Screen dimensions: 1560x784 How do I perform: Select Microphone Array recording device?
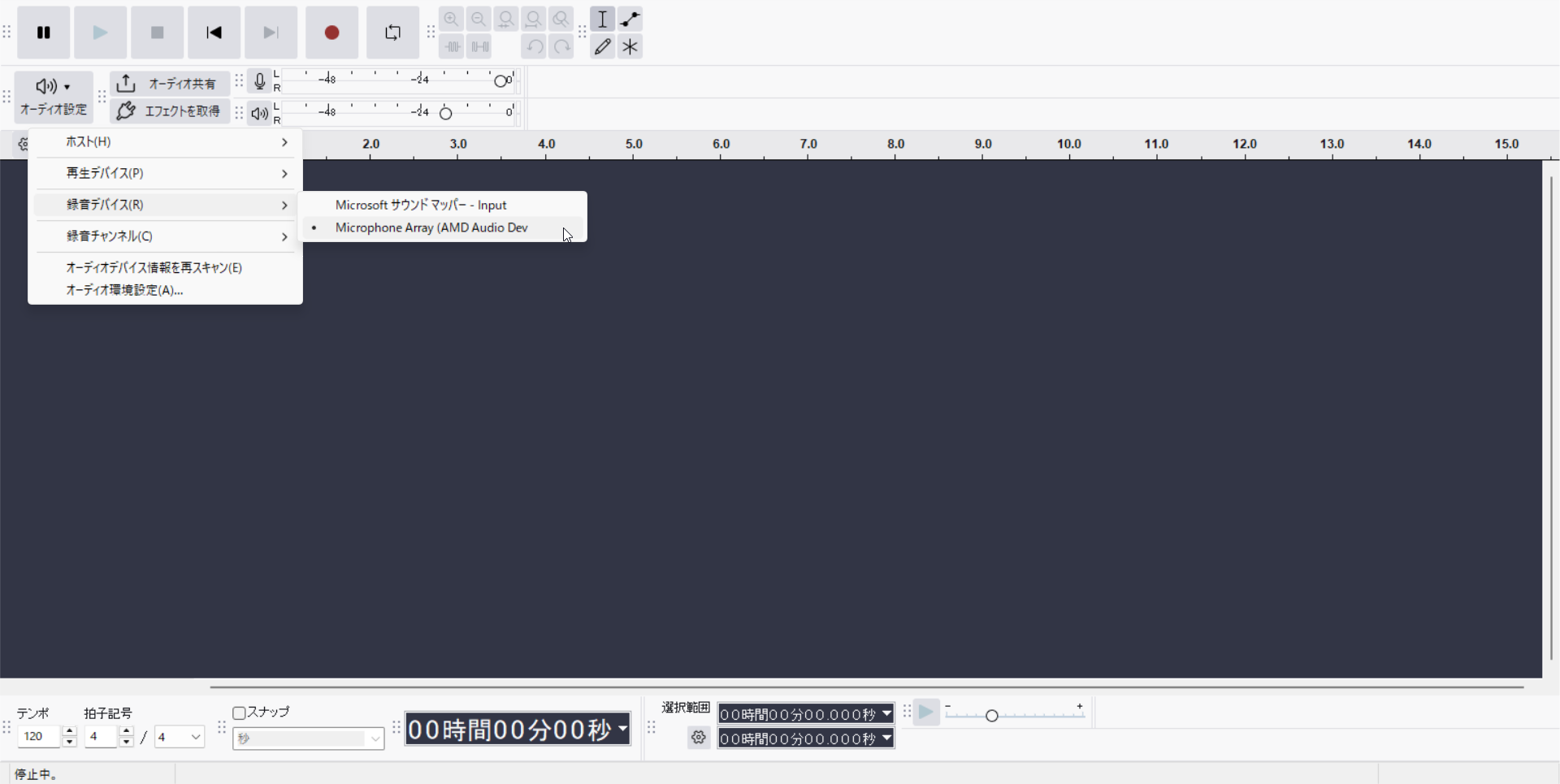click(x=431, y=228)
